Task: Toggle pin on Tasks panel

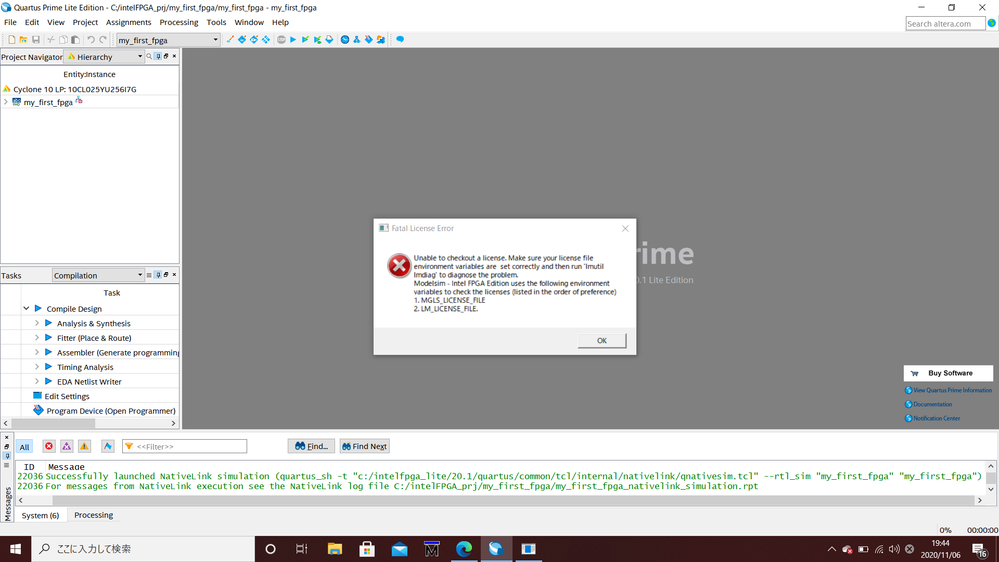Action: (x=158, y=275)
